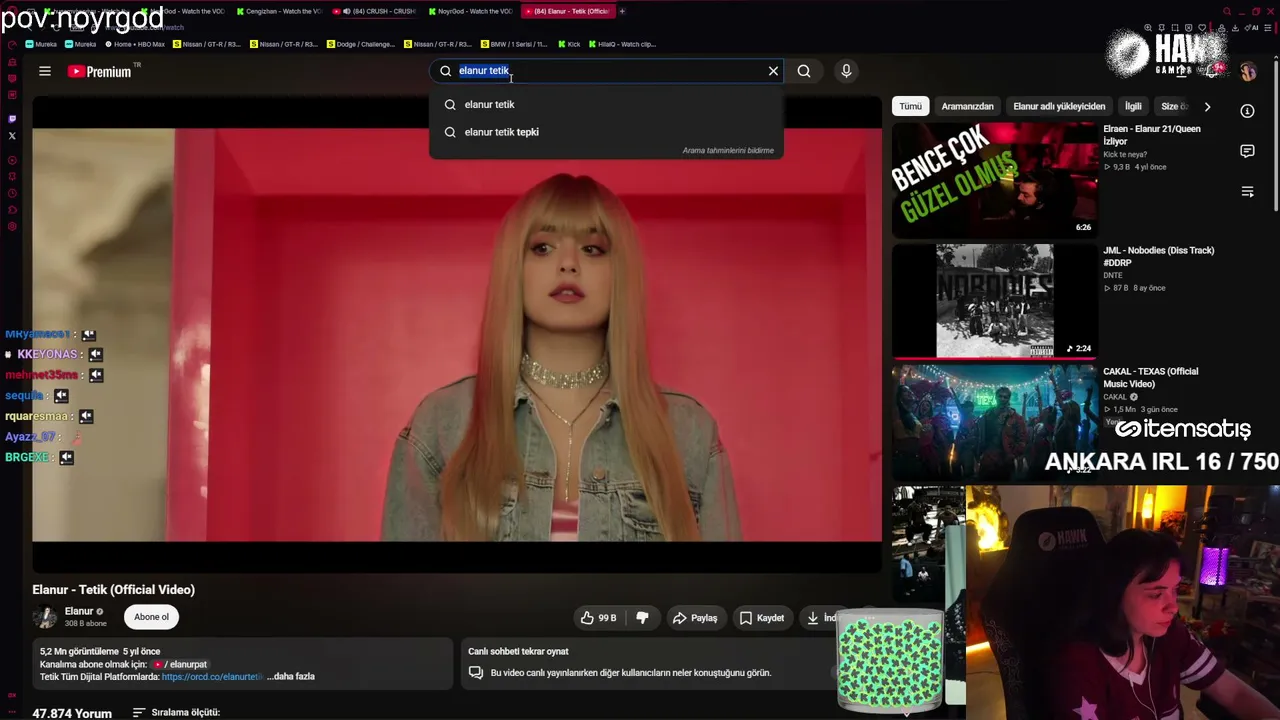This screenshot has height=720, width=1280.
Task: Clear the search box with the X
Action: pos(773,71)
